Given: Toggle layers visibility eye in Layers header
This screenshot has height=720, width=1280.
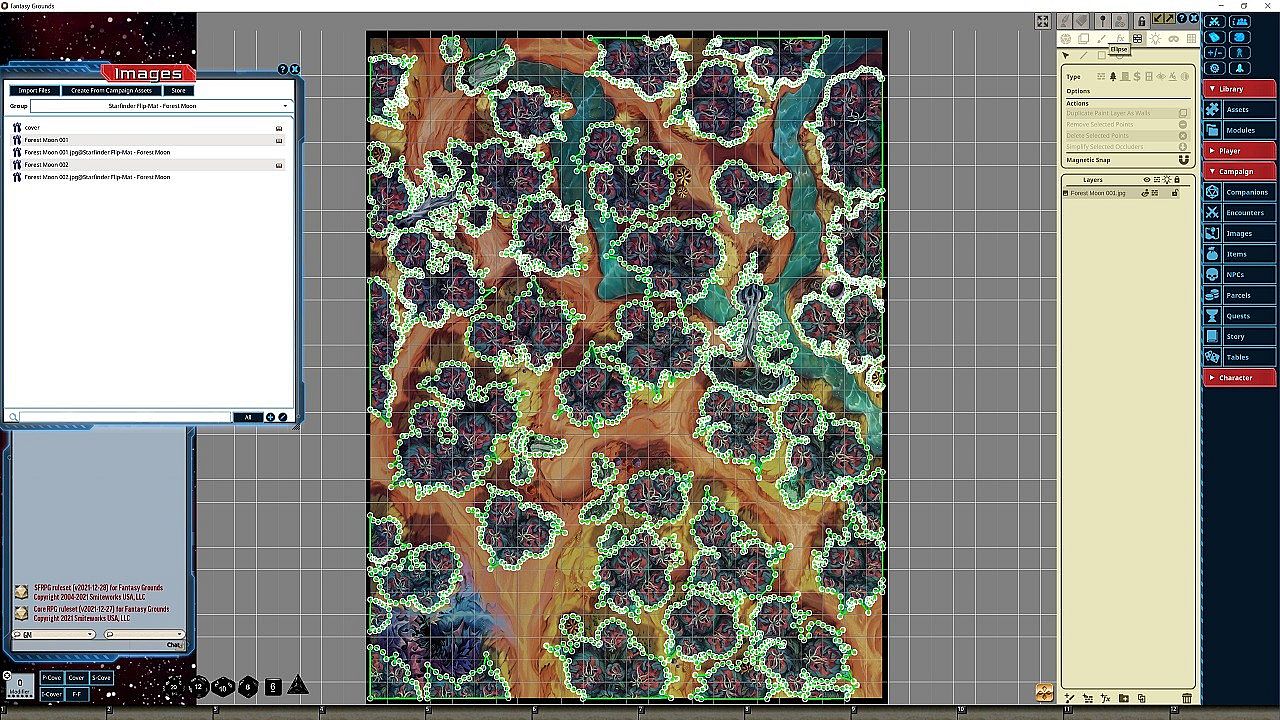Looking at the screenshot, I should click(x=1147, y=180).
